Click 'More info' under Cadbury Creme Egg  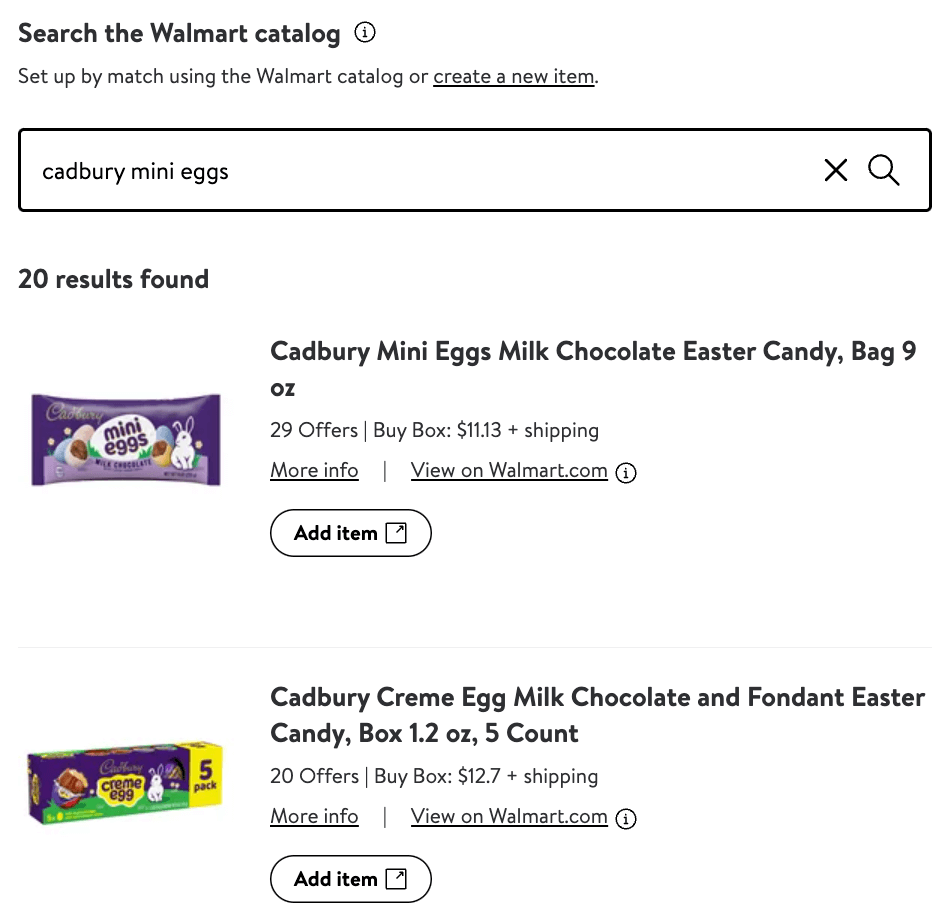point(314,816)
